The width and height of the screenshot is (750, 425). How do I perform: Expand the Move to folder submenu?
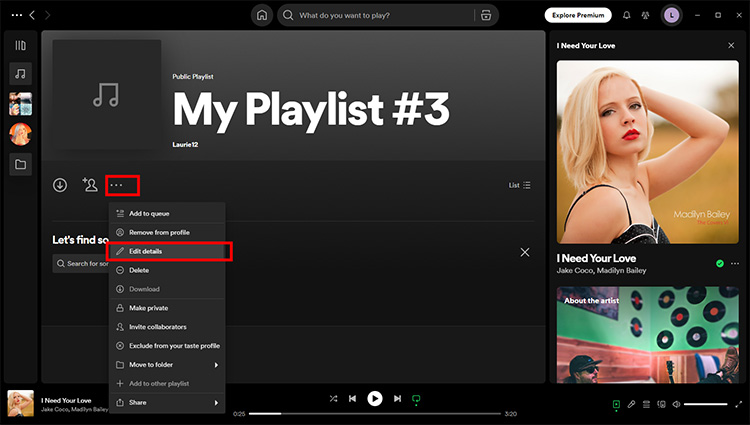pyautogui.click(x=167, y=365)
